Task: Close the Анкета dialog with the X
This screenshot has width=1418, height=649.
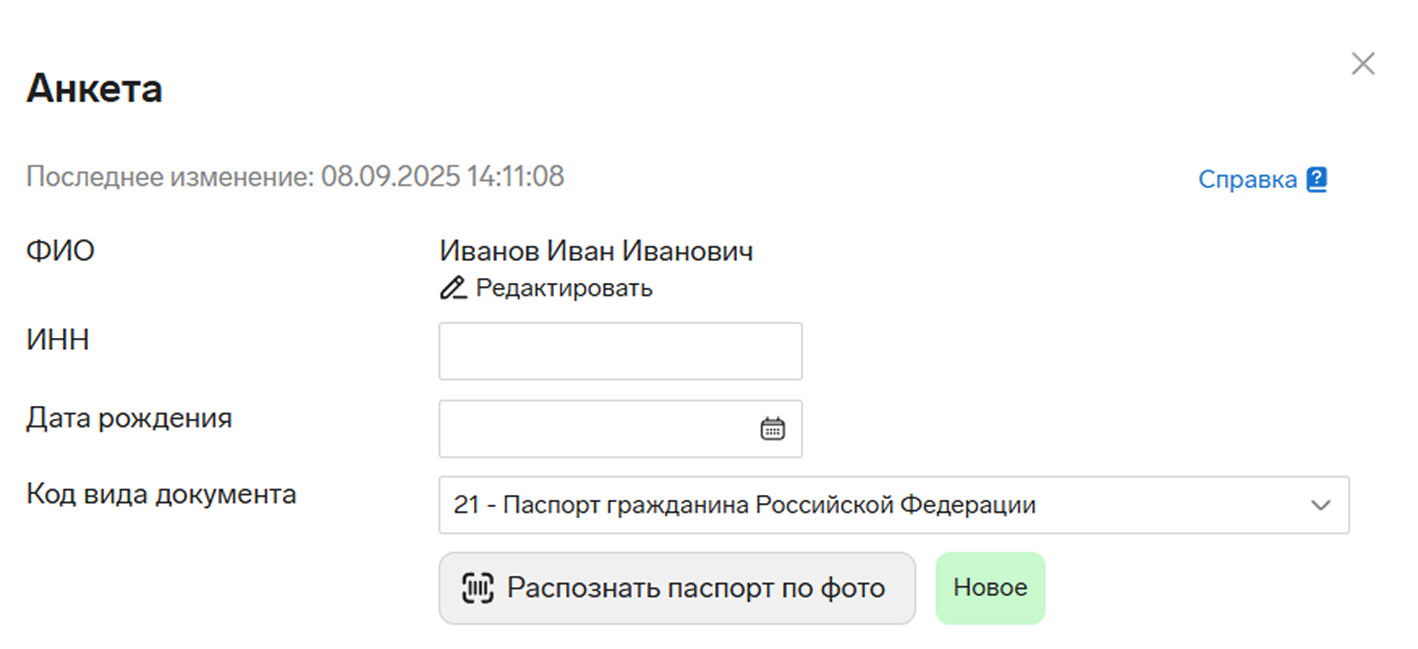Action: [1362, 64]
